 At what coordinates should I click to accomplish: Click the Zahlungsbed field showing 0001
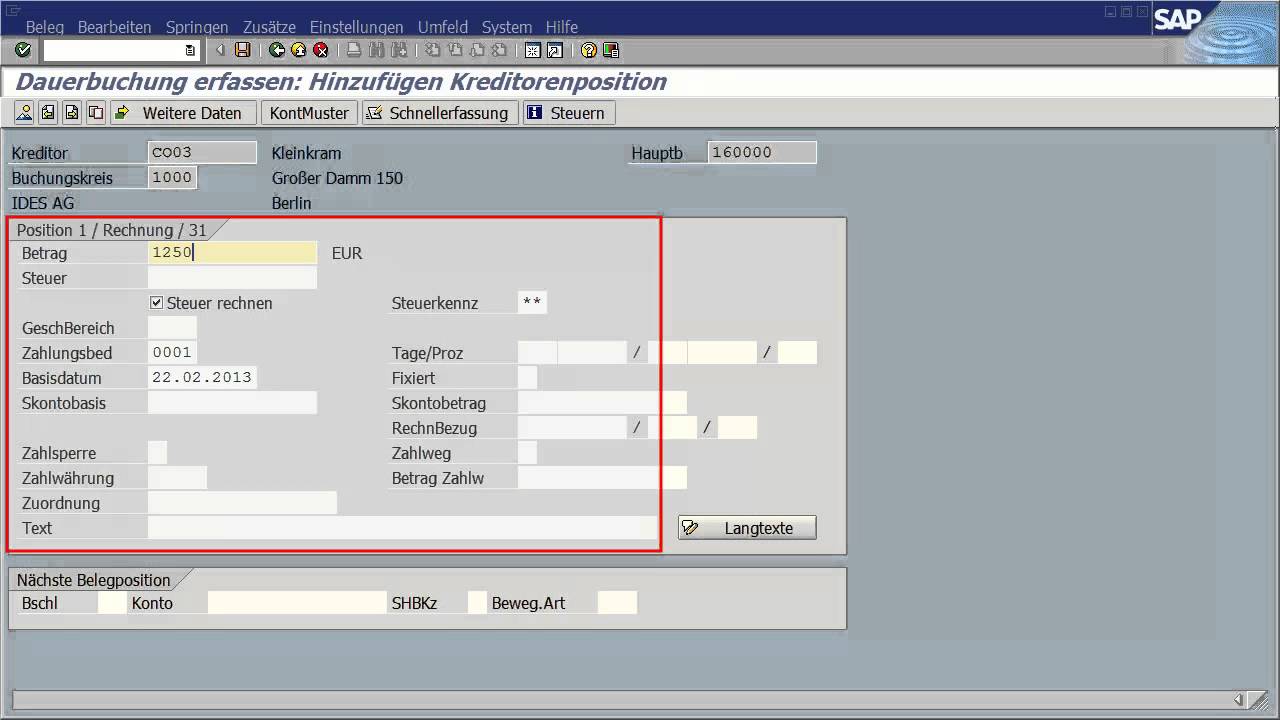[x=172, y=353]
